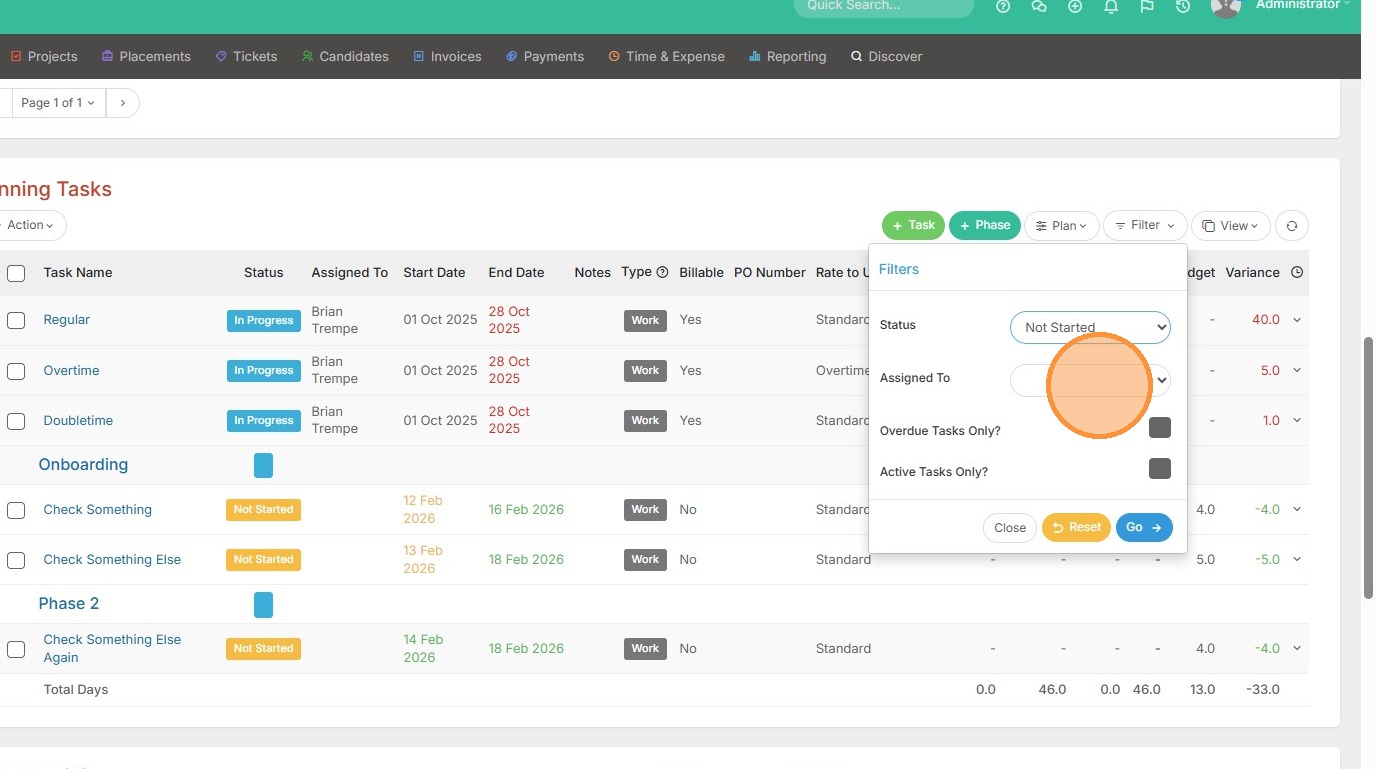This screenshot has height=769, width=1376.
Task: Open the help question-mark icon in top bar
Action: [x=1003, y=6]
